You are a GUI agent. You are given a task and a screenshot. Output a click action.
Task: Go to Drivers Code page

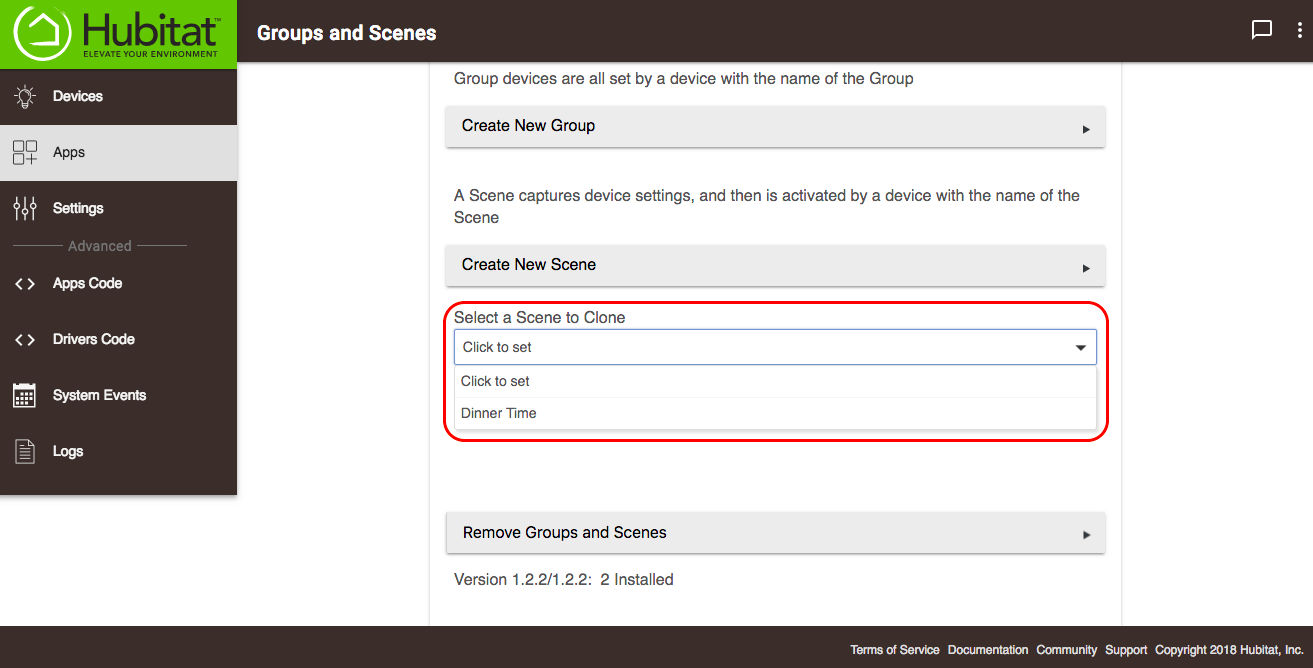pos(118,340)
